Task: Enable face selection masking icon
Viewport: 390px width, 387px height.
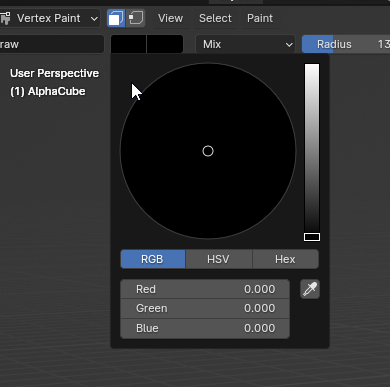Action: pyautogui.click(x=116, y=18)
